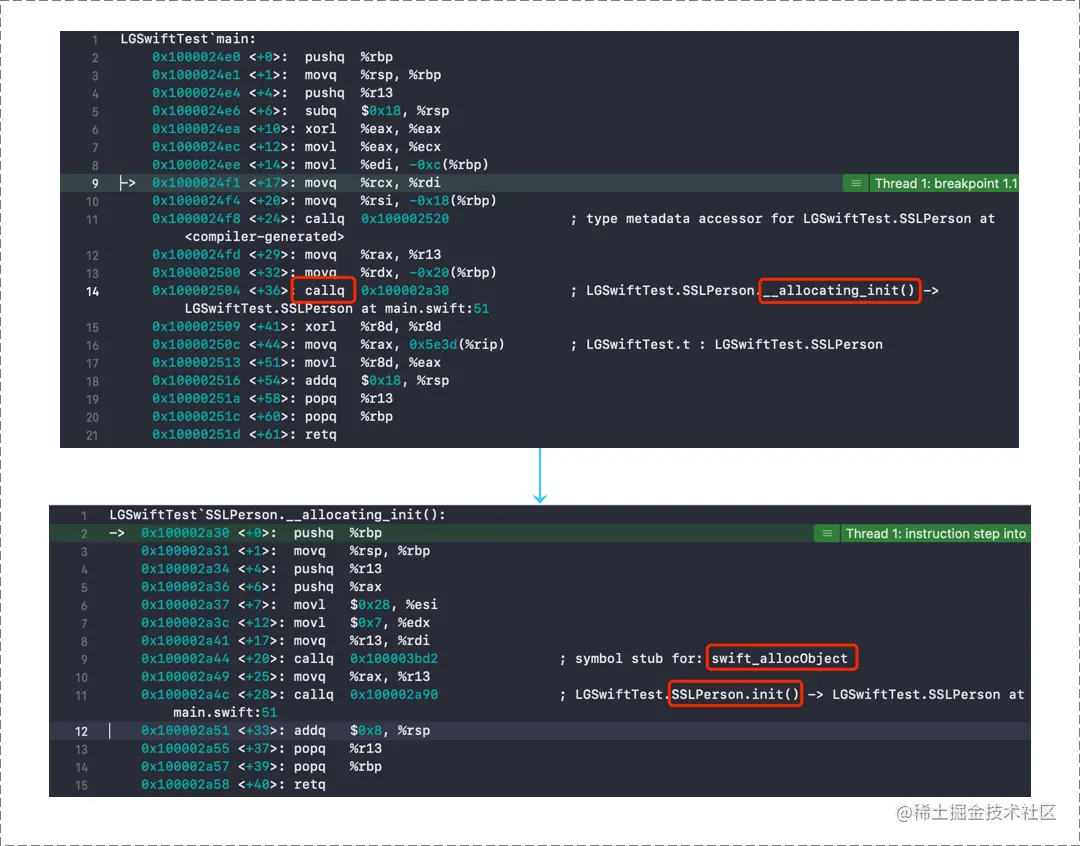Image resolution: width=1080 pixels, height=846 pixels.
Task: Click the 'at main.swift:51' text in main panel
Action: click(425, 308)
